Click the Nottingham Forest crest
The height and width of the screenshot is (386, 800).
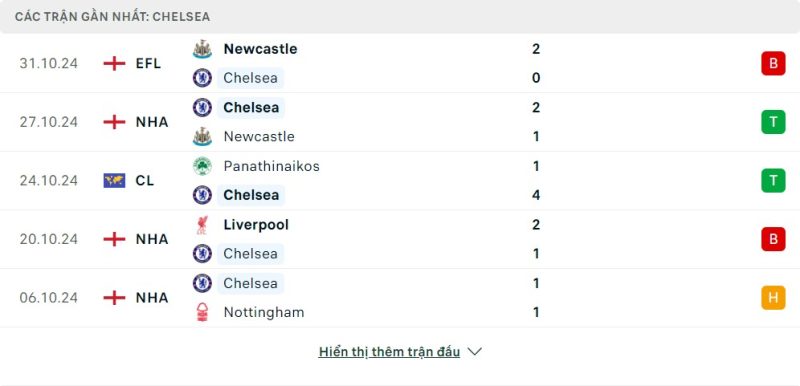[202, 312]
